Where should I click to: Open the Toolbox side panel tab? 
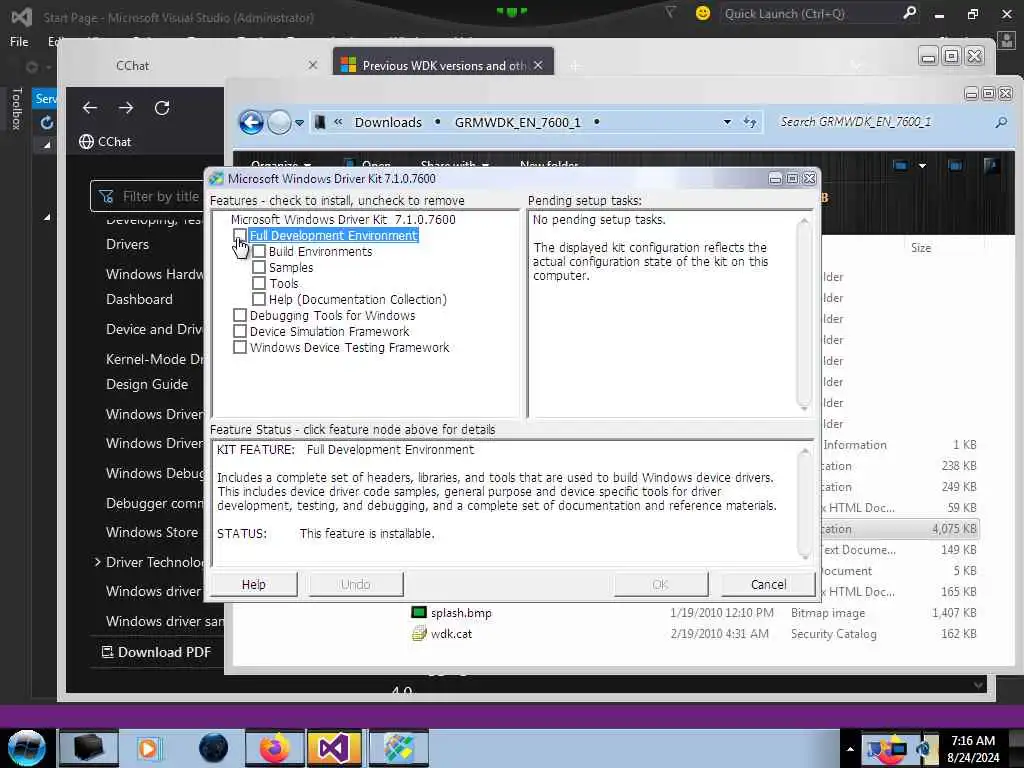16,108
